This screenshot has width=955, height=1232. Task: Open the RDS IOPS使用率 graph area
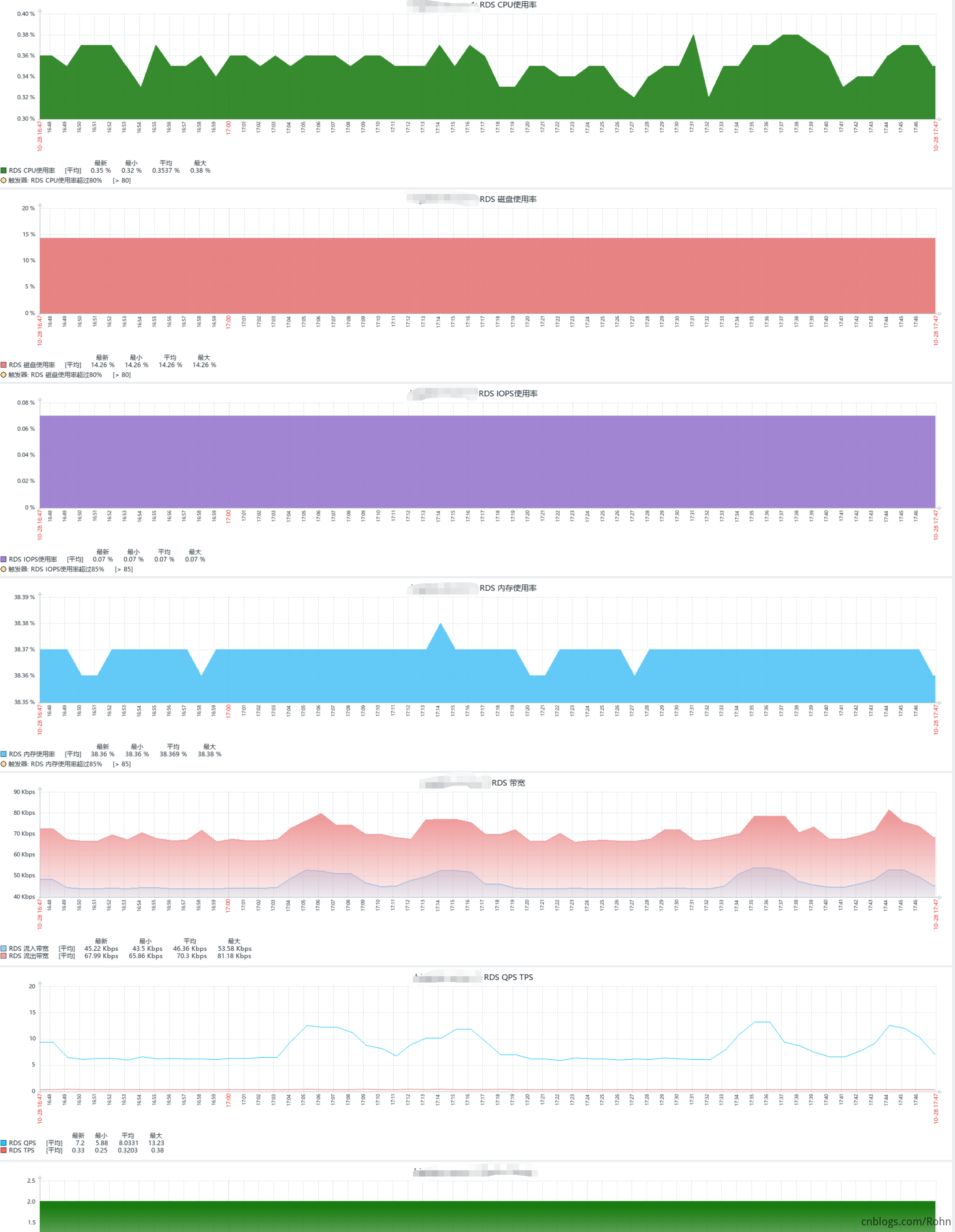coord(488,455)
